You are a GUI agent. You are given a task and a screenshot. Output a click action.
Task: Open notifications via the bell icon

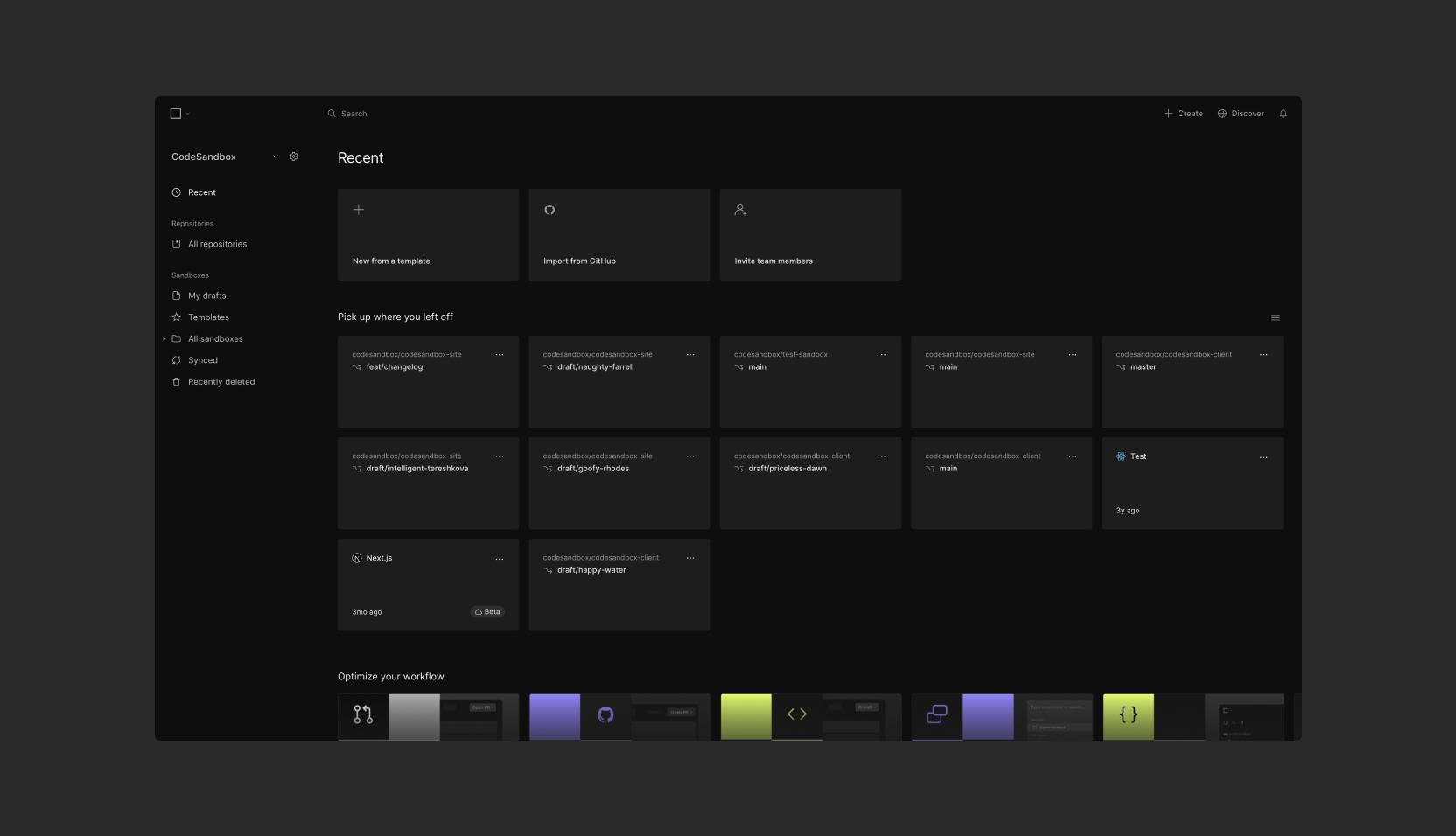tap(1283, 114)
